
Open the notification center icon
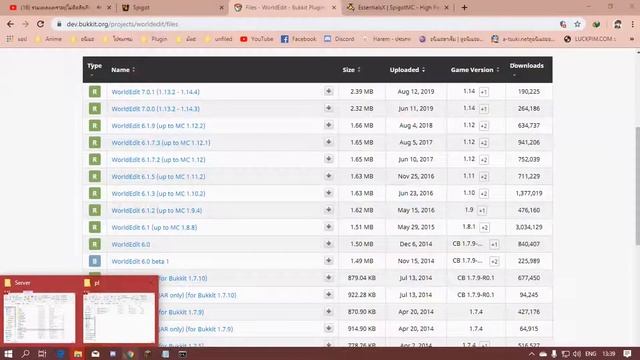(627, 353)
